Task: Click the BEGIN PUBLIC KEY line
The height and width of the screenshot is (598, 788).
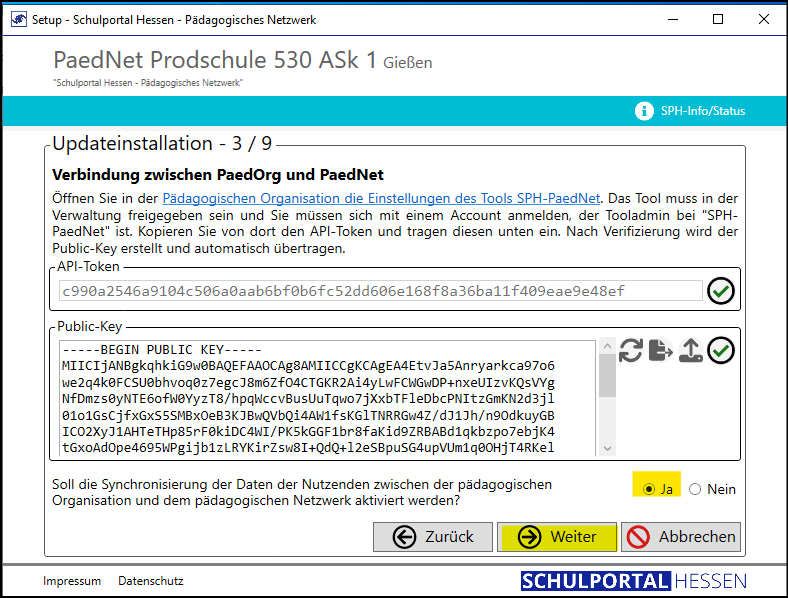Action: [162, 350]
